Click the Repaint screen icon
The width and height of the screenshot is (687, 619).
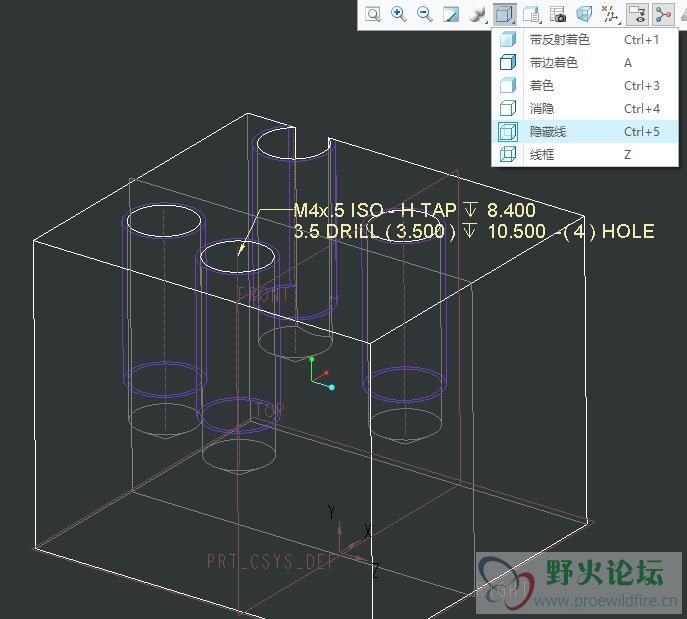(451, 14)
